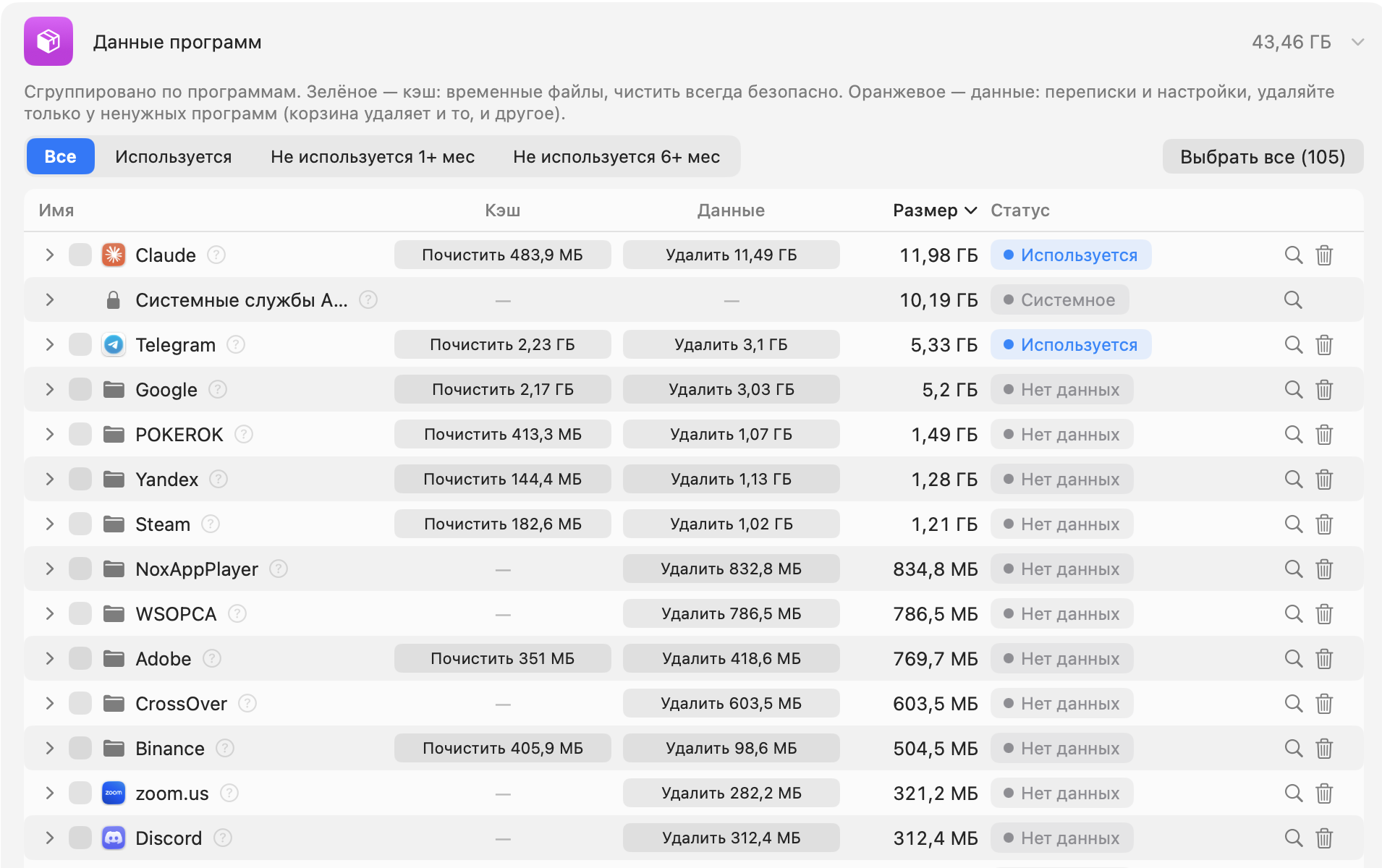Reveal the system services row with its magnifier
This screenshot has width=1382, height=868.
pos(1293,300)
